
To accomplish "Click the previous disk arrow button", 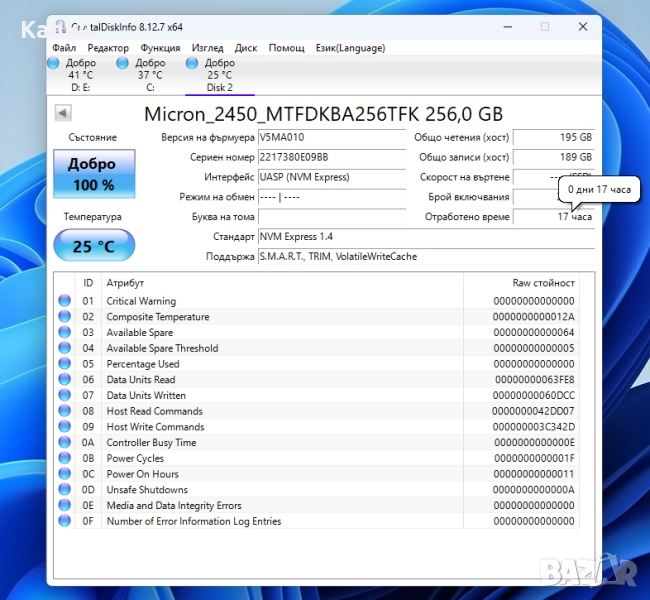I will 63,113.
